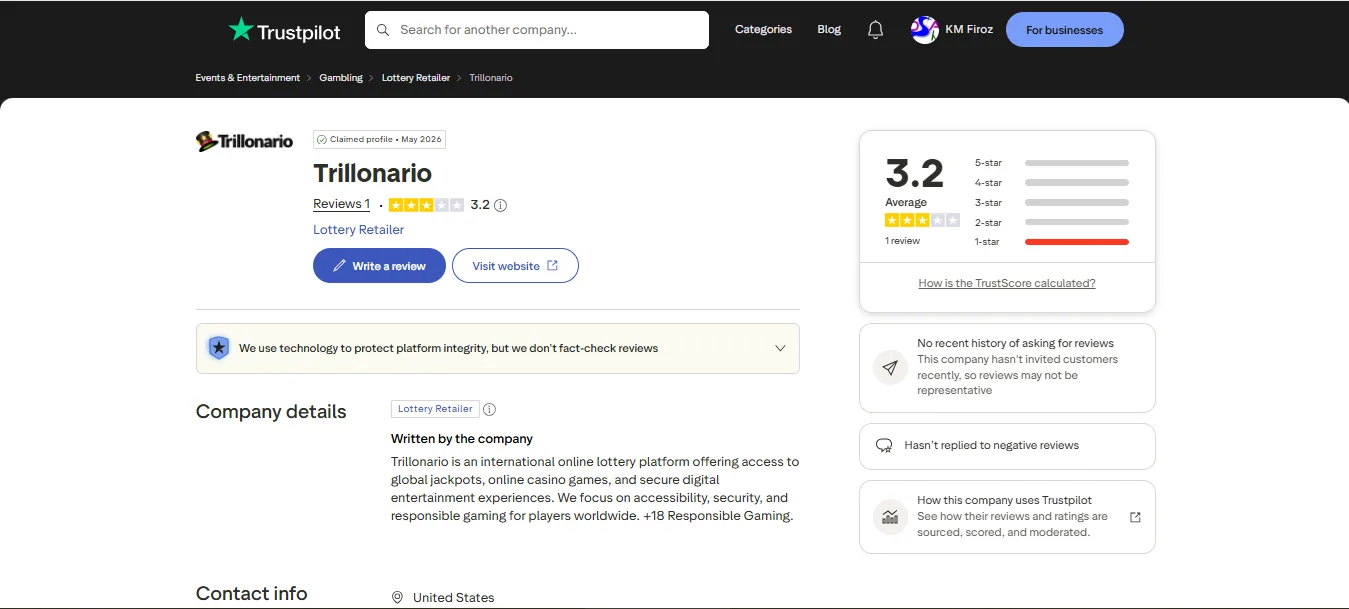Click the search magnifier icon
This screenshot has width=1349, height=609.
[x=383, y=30]
